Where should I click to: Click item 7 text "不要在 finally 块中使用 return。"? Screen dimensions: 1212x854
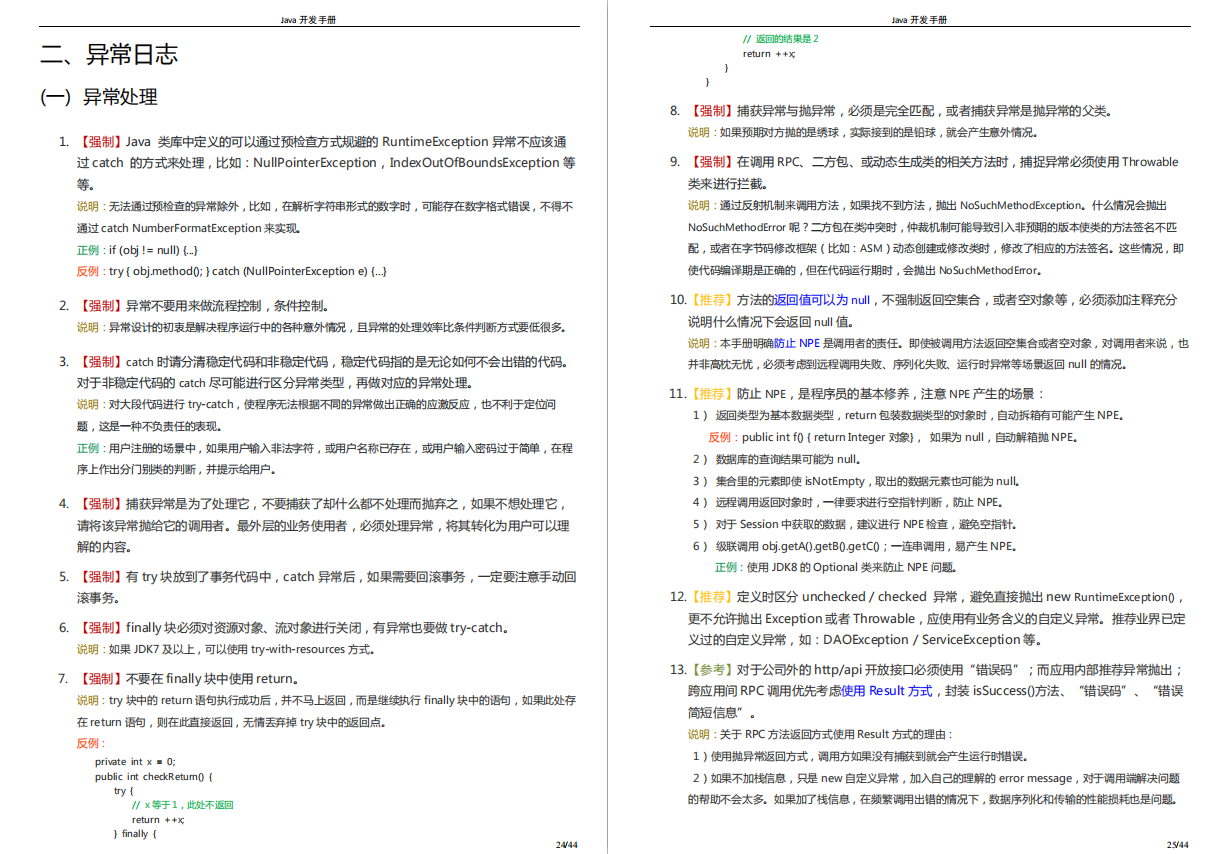click(212, 679)
